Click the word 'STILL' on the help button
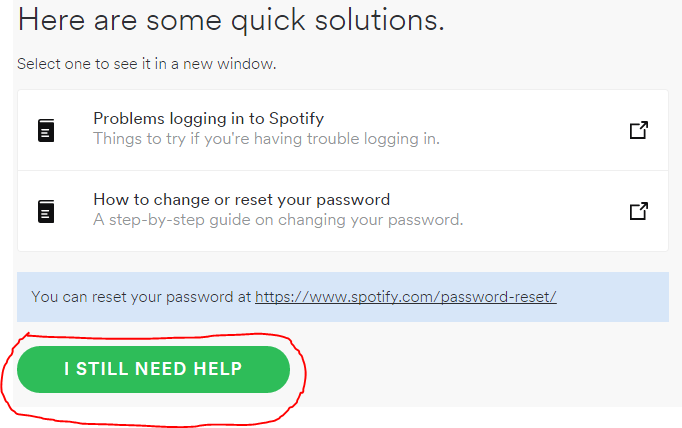Viewport: 682px width, 428px height. point(102,369)
